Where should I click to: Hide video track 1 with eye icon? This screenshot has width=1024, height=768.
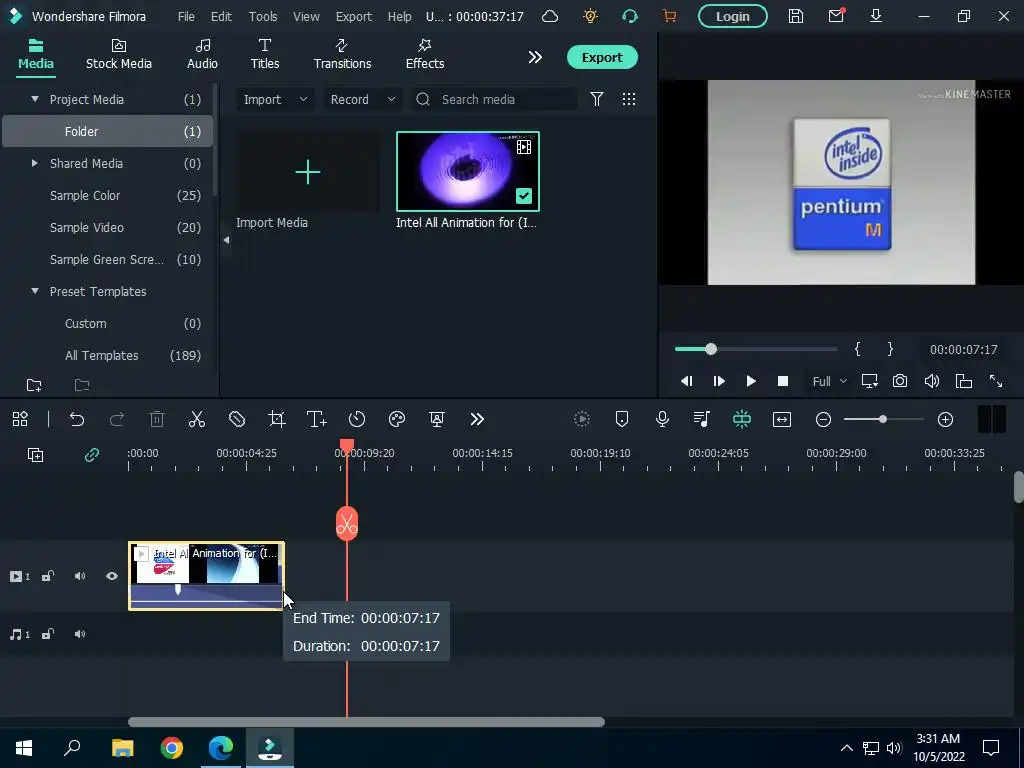click(x=112, y=576)
